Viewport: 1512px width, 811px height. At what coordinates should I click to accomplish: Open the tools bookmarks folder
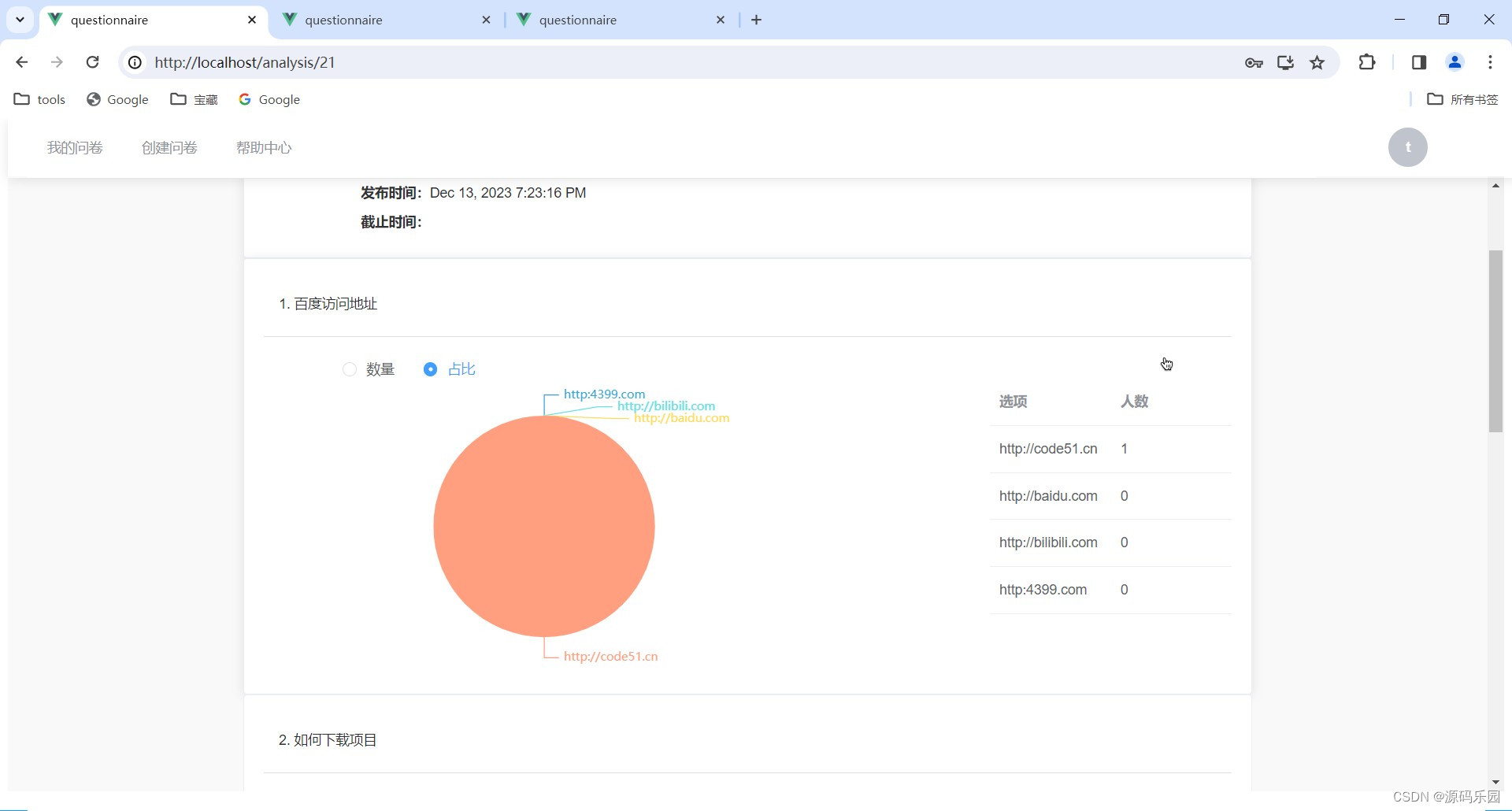coord(39,99)
